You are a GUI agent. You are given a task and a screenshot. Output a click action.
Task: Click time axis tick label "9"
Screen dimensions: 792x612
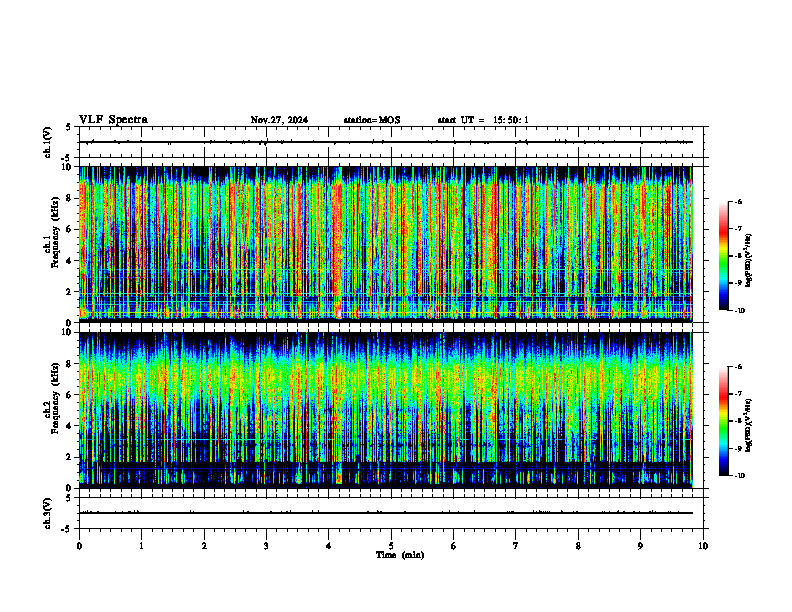pyautogui.click(x=640, y=546)
